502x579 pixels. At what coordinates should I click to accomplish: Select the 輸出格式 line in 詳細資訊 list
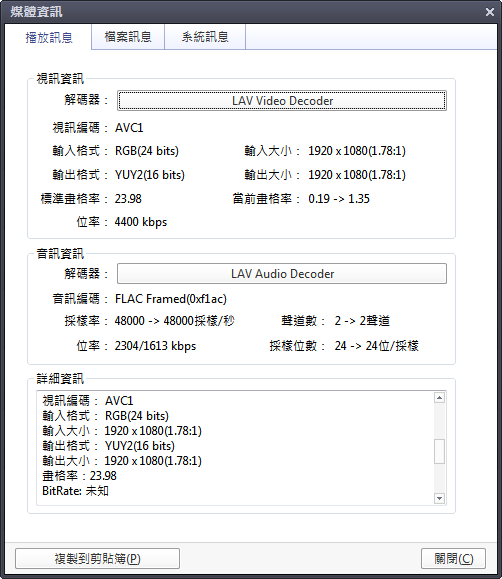(x=108, y=446)
